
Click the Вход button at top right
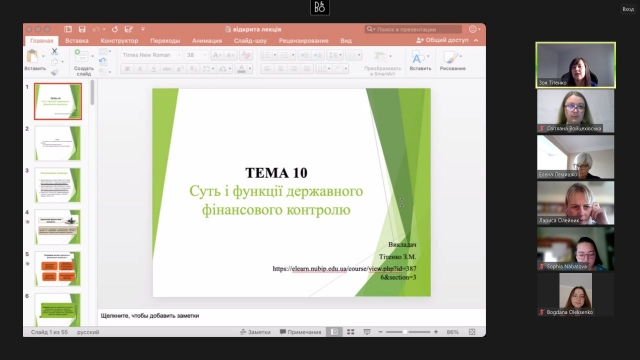click(x=628, y=9)
